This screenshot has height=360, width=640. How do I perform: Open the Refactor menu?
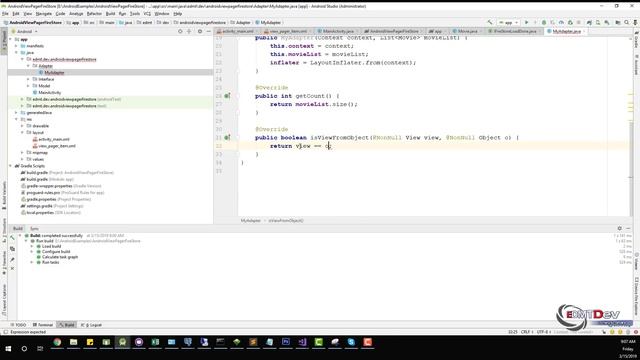tap(94, 13)
